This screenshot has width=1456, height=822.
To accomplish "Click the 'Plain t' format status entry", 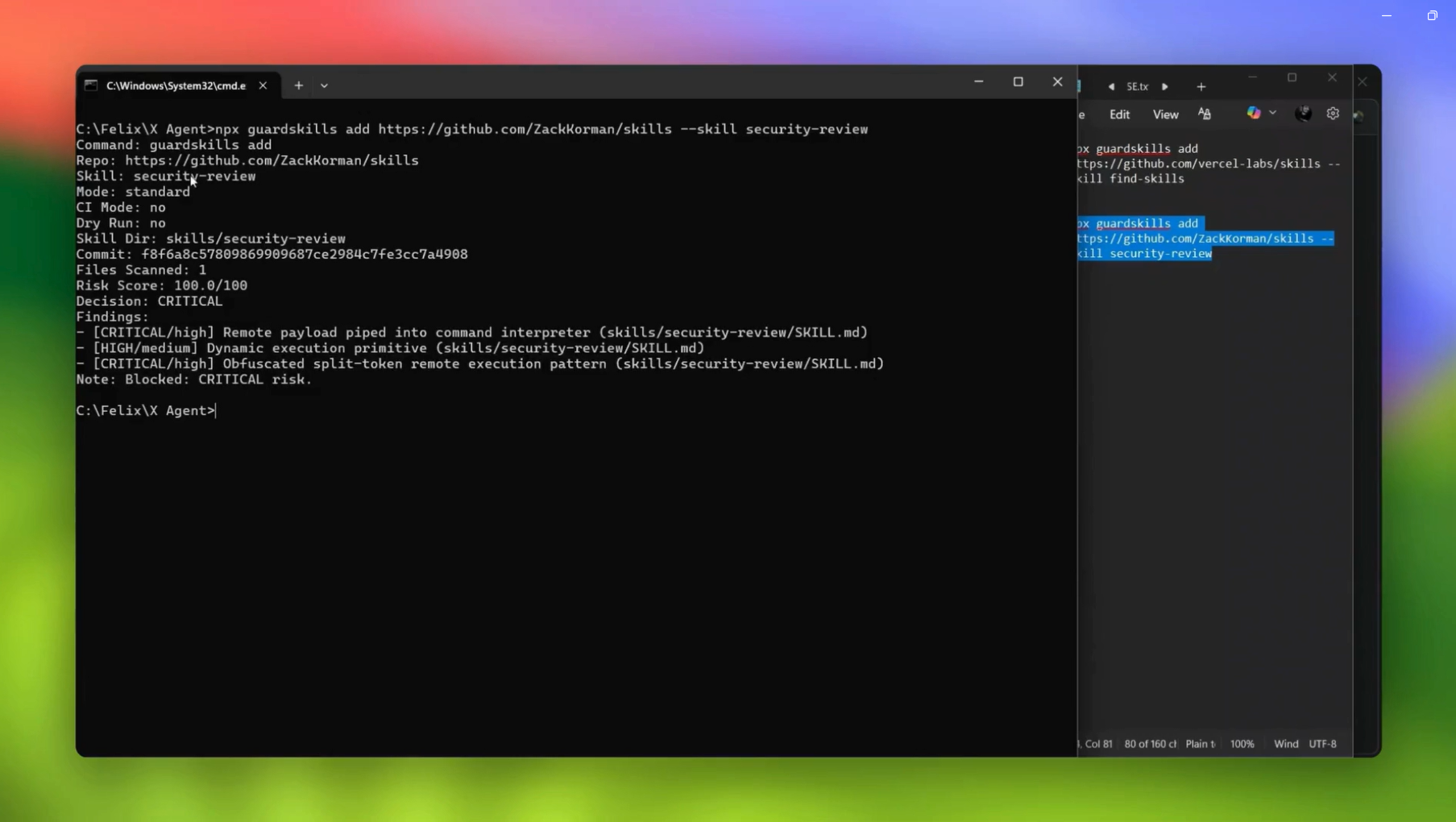I will click(1200, 744).
